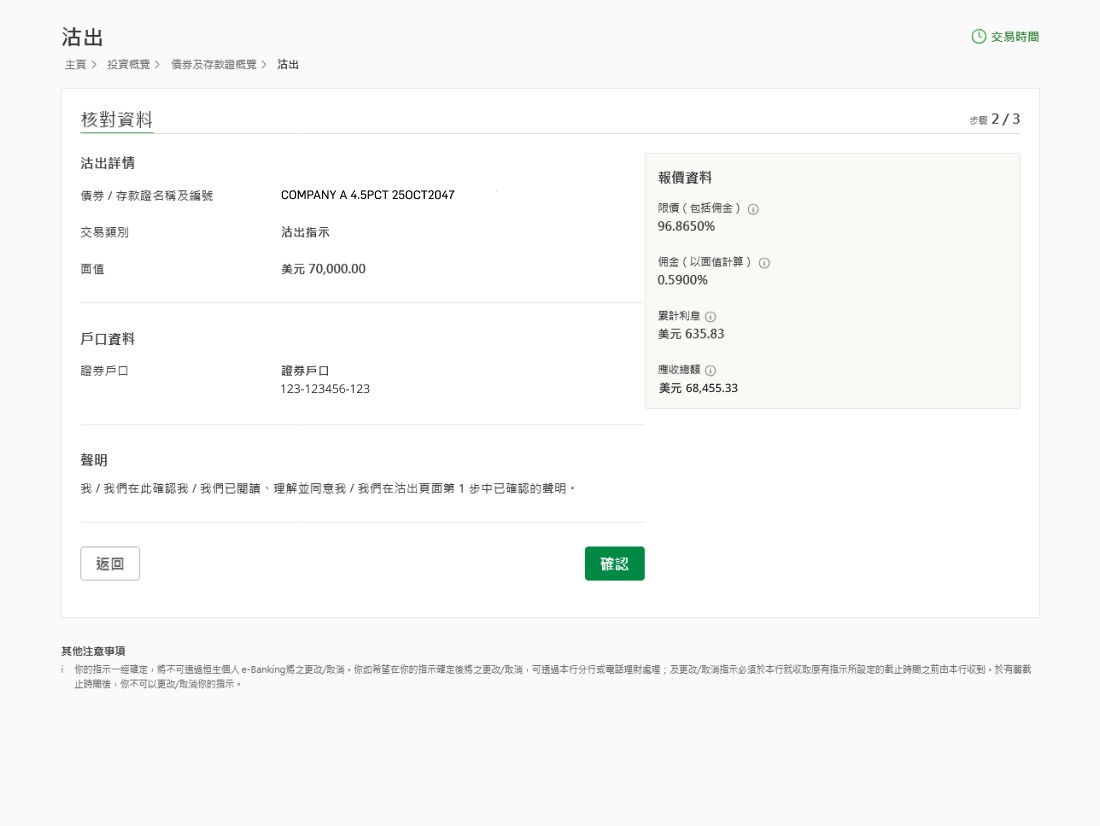Go to 主頁 in the breadcrumb

pyautogui.click(x=75, y=64)
